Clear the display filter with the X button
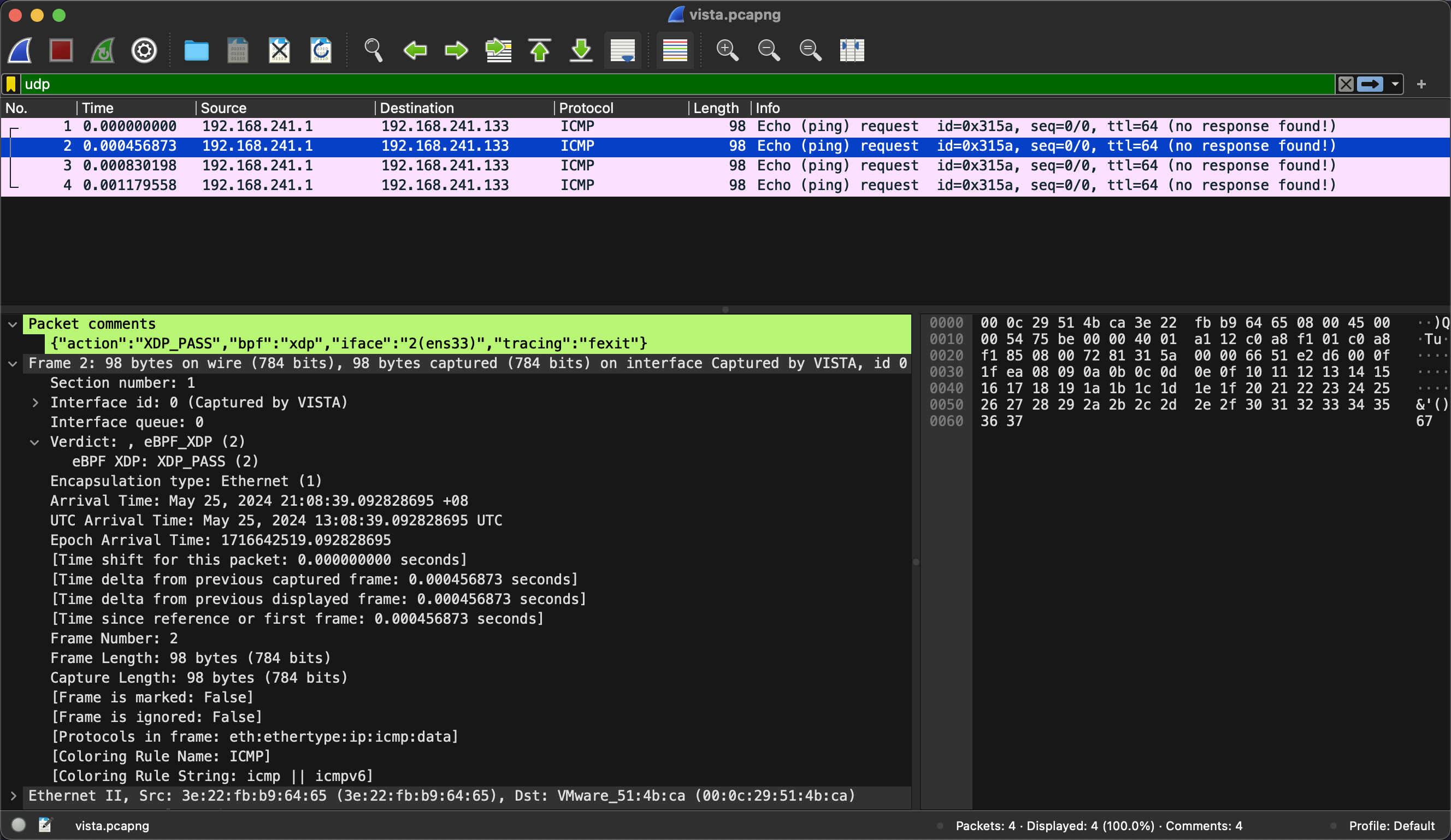This screenshot has width=1451, height=840. [x=1346, y=84]
